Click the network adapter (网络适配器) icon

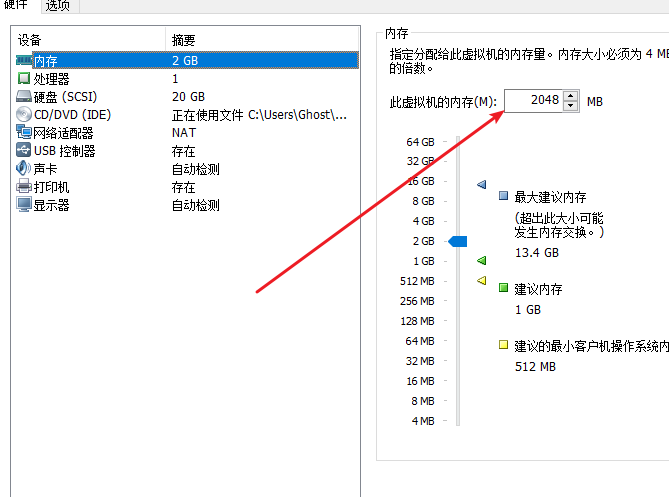pyautogui.click(x=24, y=132)
